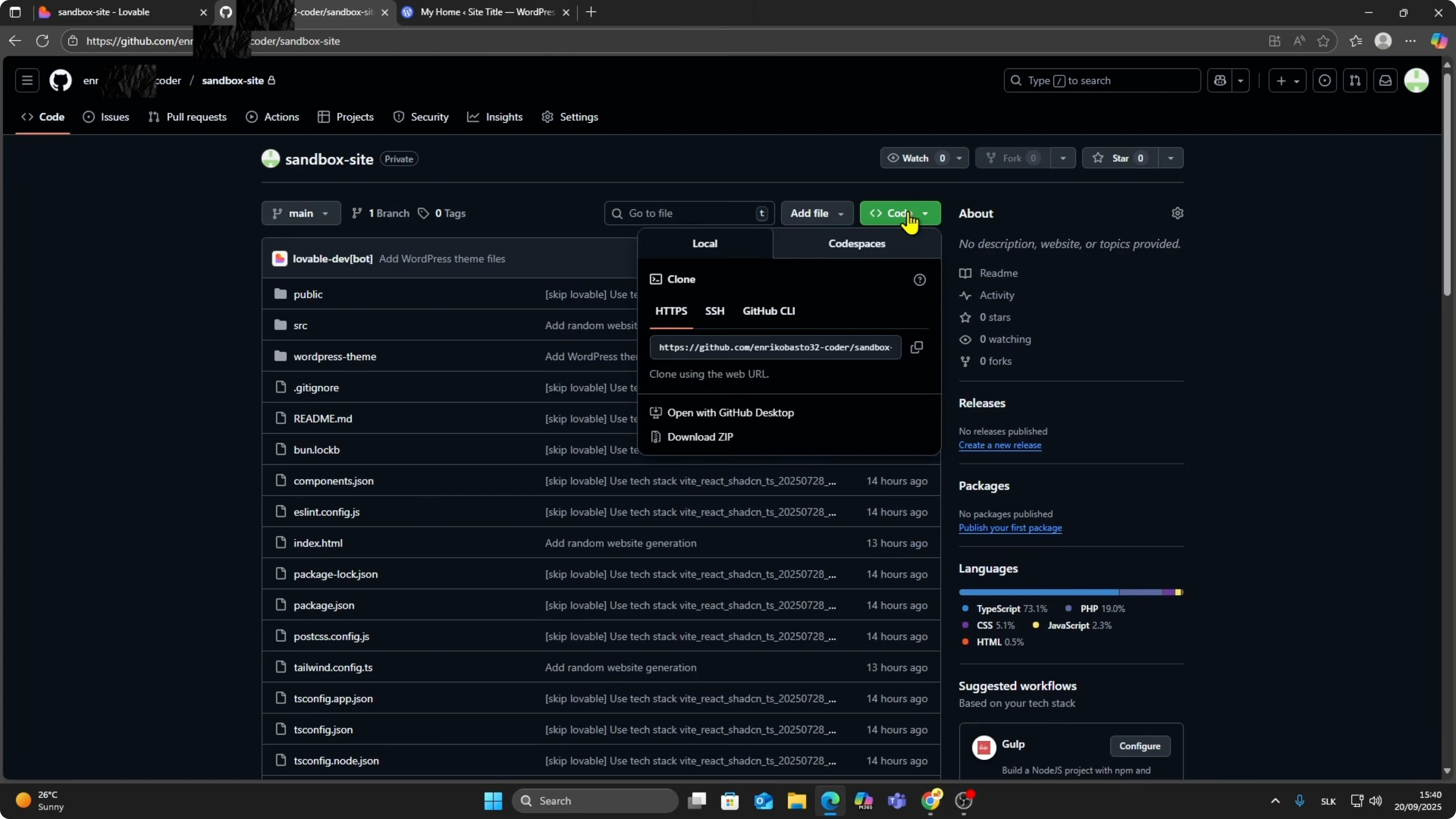The height and width of the screenshot is (819, 1456).
Task: Open Edge Copilot sidebar icon
Action: (x=1439, y=41)
